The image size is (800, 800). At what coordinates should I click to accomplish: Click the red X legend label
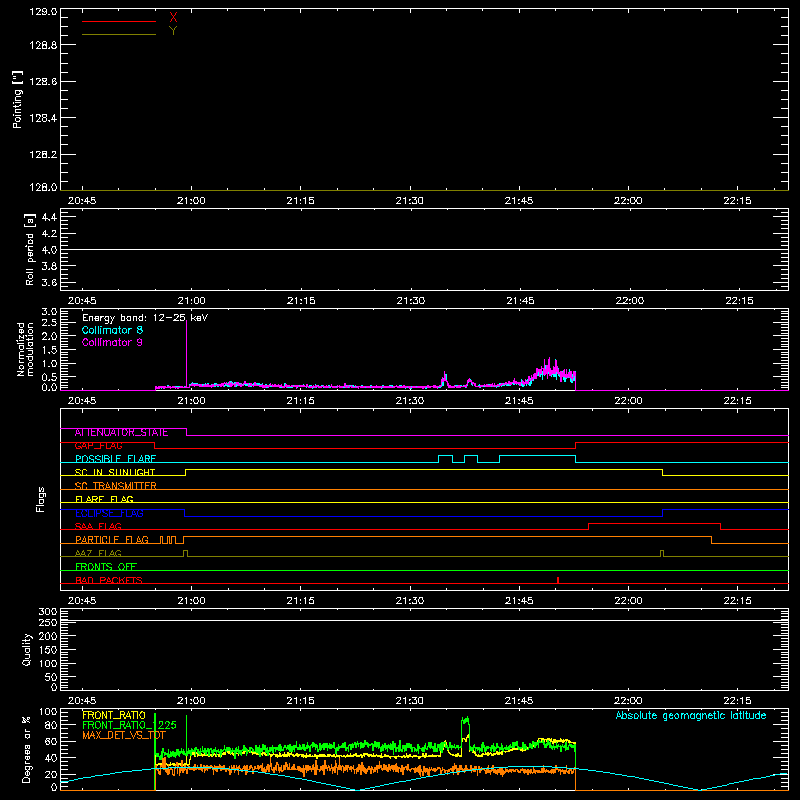(173, 18)
